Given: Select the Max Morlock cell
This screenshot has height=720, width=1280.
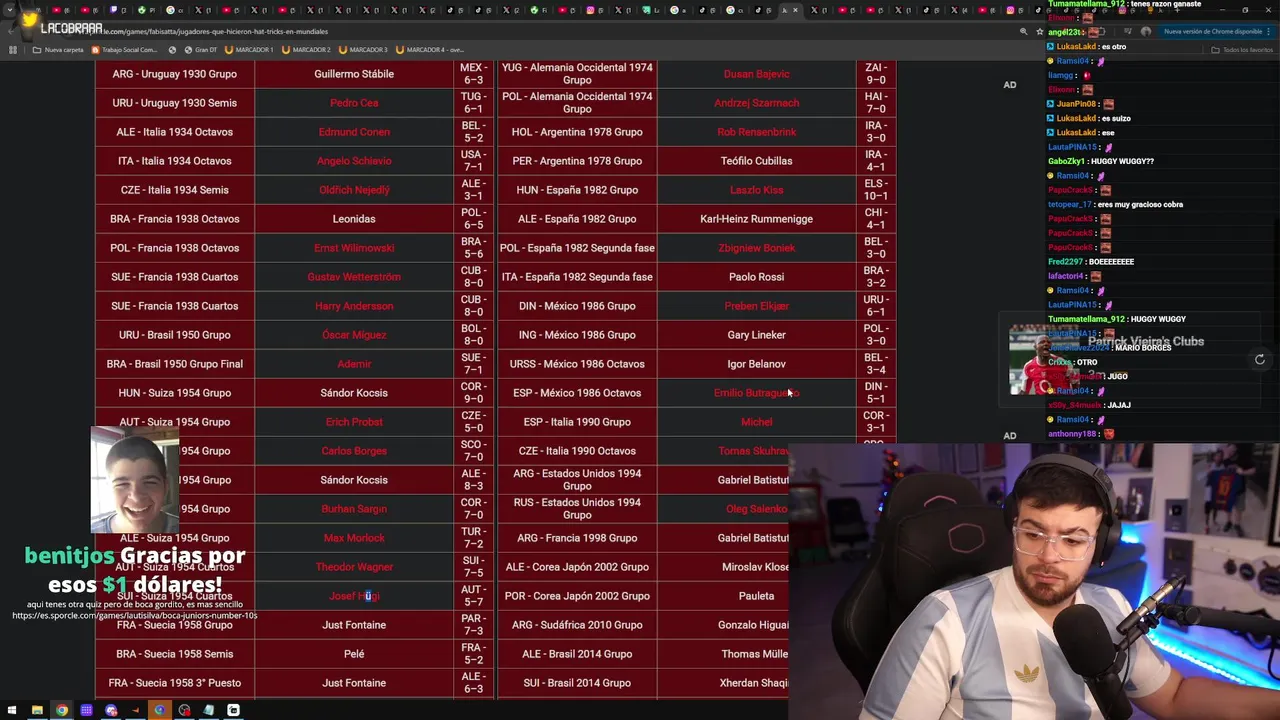Looking at the screenshot, I should point(354,538).
